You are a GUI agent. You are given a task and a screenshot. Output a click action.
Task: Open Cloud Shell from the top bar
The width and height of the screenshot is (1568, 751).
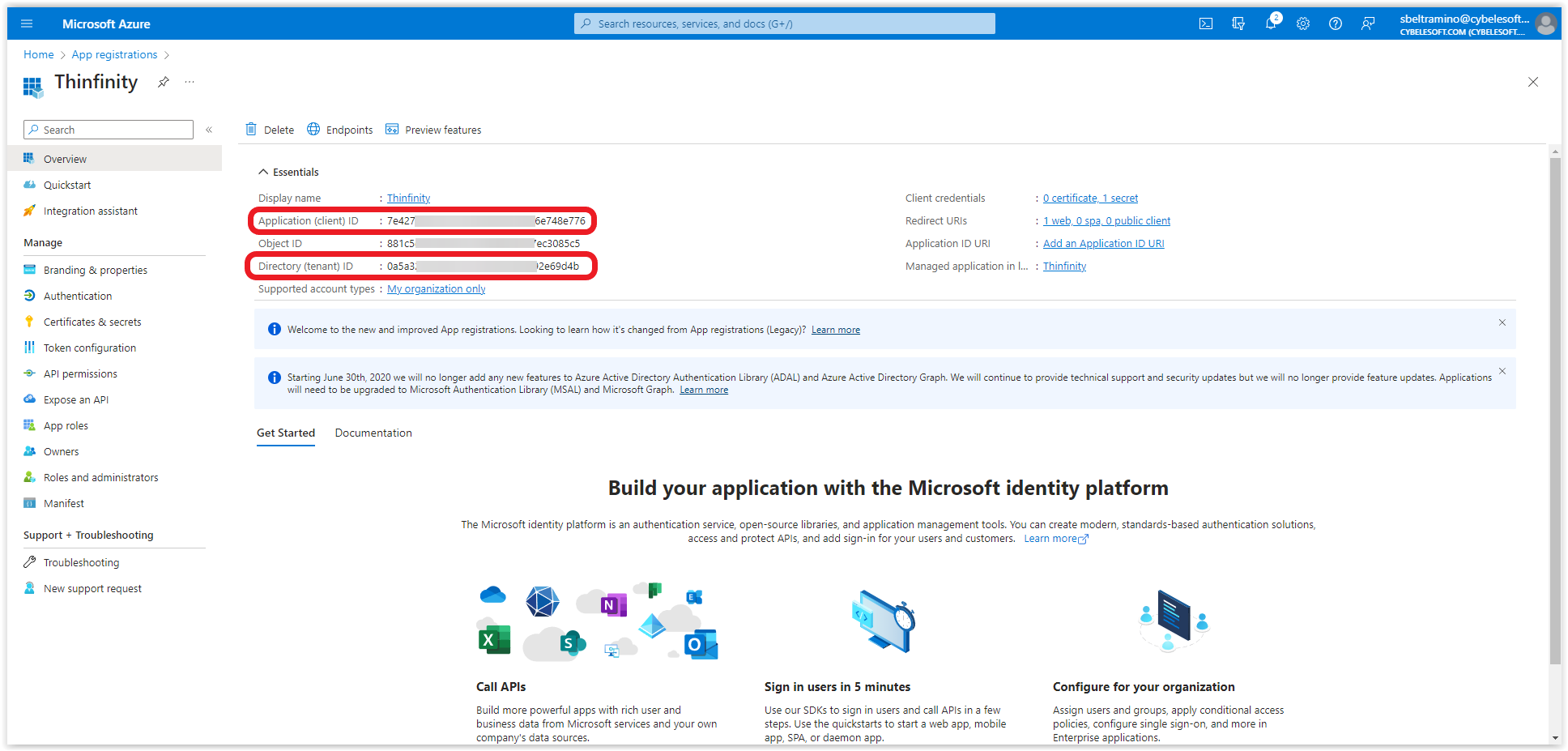(x=1206, y=23)
